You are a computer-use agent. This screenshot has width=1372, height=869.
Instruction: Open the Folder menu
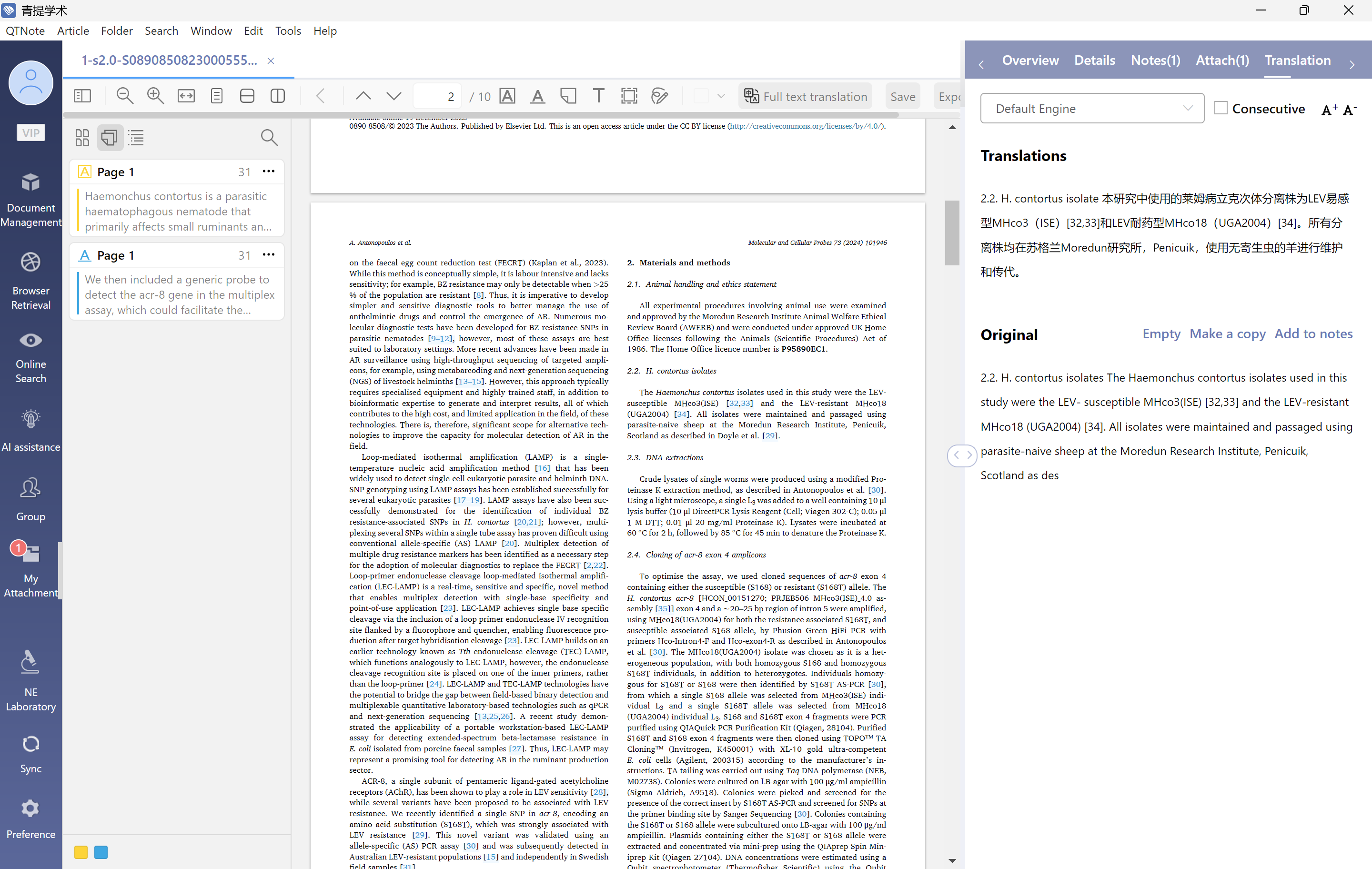click(117, 31)
